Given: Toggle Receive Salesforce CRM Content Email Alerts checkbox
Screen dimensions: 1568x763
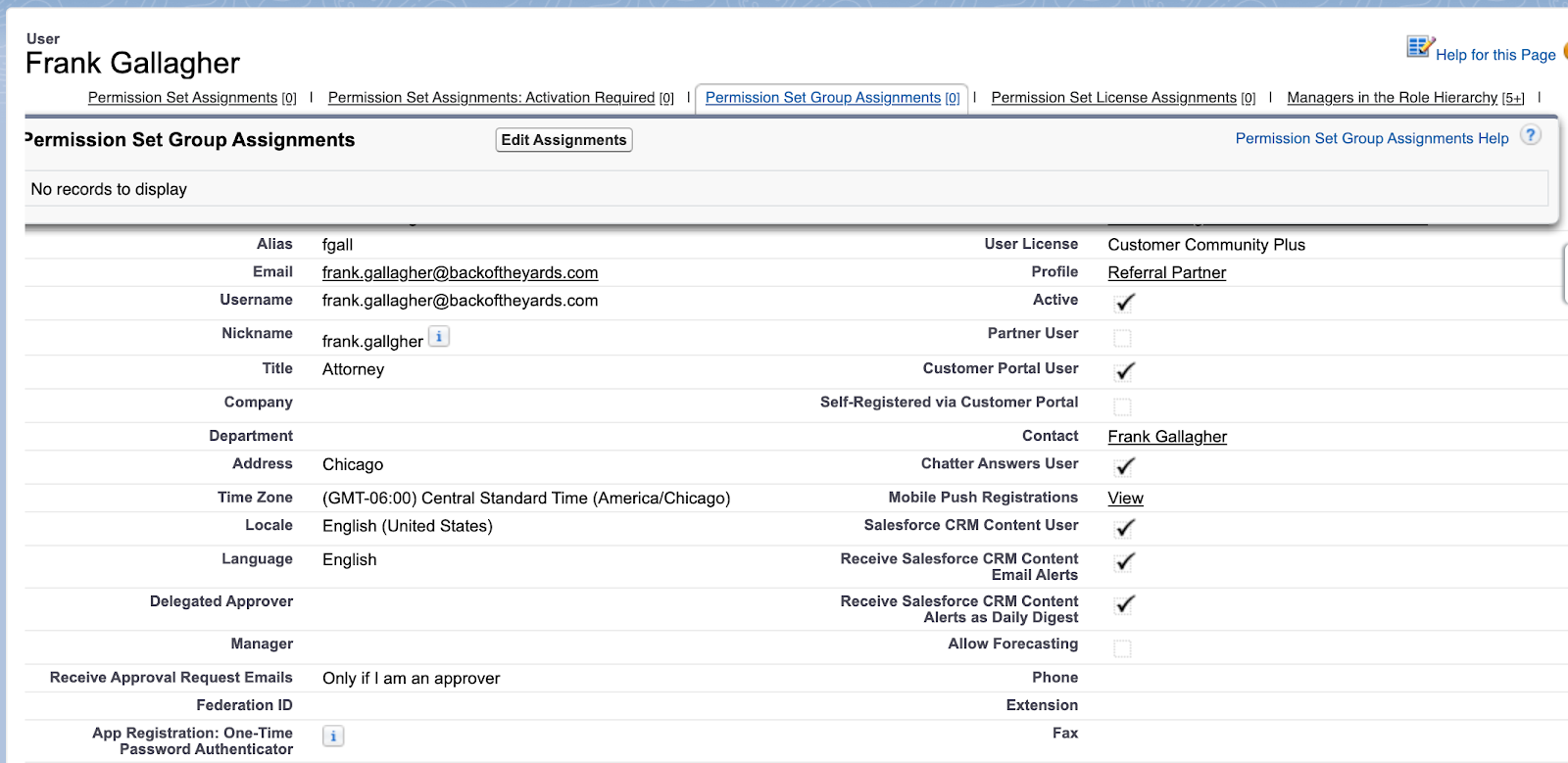Looking at the screenshot, I should [1124, 561].
